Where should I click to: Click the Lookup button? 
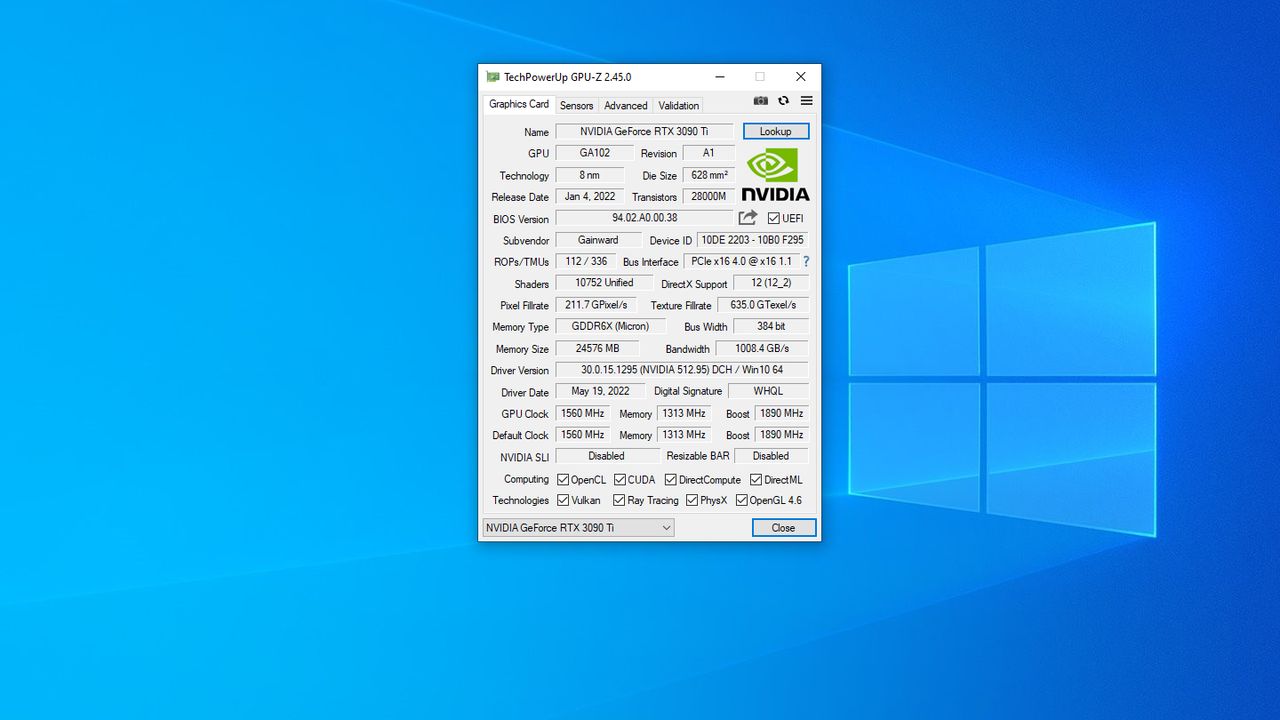[776, 131]
